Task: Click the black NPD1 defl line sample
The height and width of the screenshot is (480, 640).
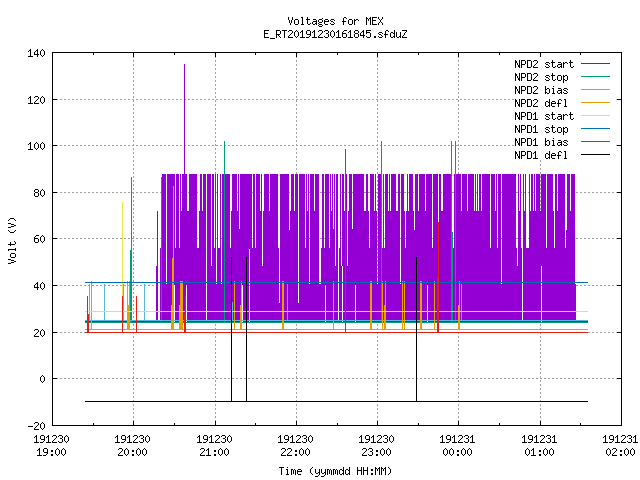Action: pos(595,155)
